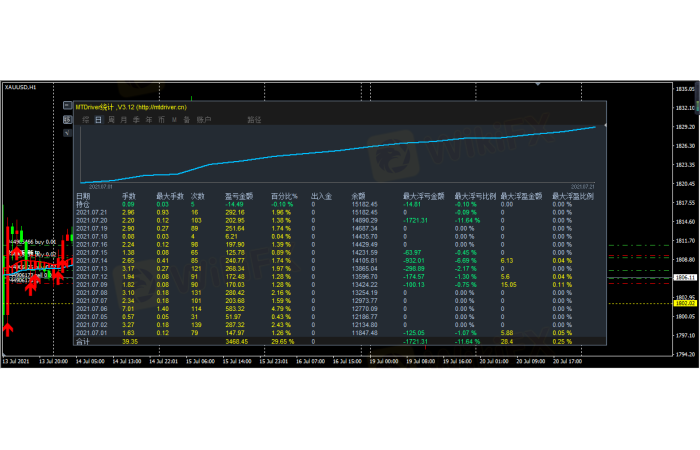
Task: Click the 余额 column header
Action: pyautogui.click(x=358, y=196)
